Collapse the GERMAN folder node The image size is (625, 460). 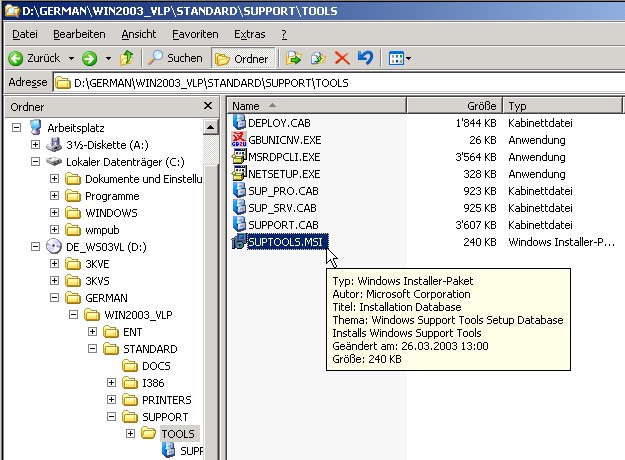coord(55,298)
